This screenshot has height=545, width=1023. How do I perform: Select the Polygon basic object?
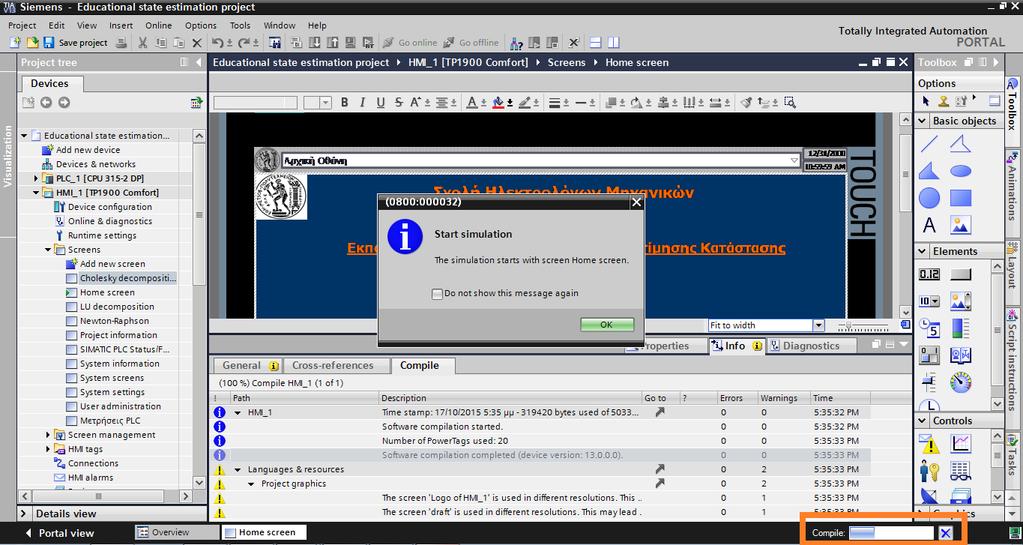click(929, 171)
